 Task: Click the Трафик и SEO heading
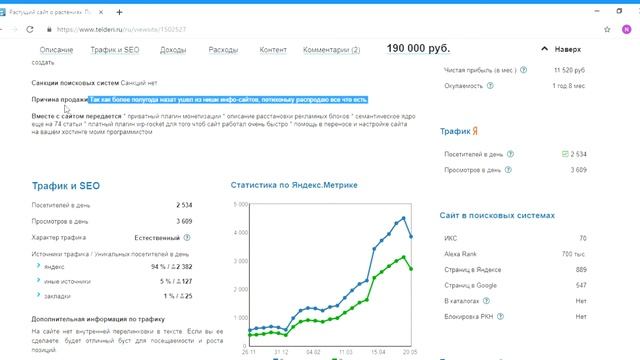tap(66, 186)
